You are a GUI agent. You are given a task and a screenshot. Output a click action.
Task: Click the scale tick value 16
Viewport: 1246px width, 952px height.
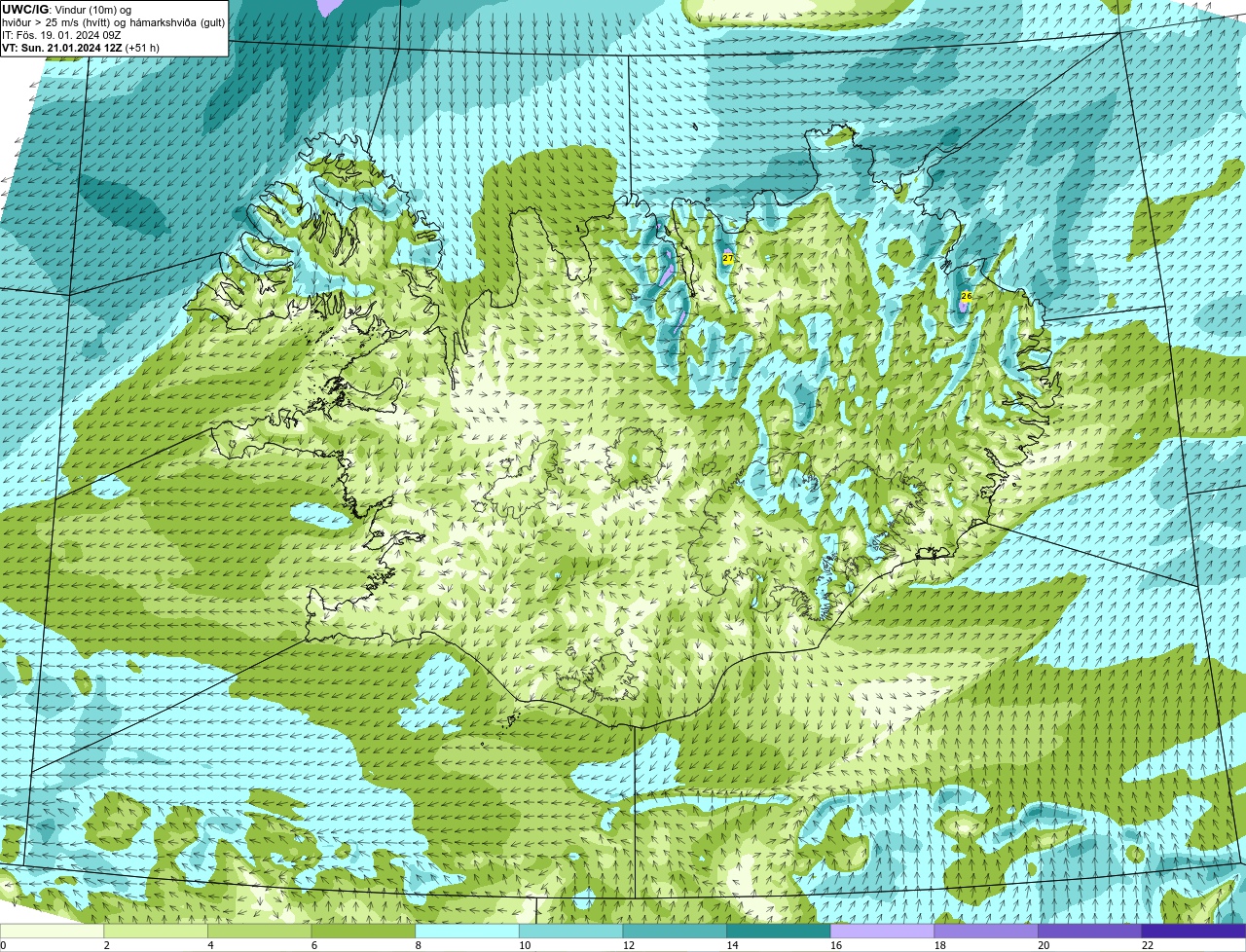pyautogui.click(x=836, y=945)
